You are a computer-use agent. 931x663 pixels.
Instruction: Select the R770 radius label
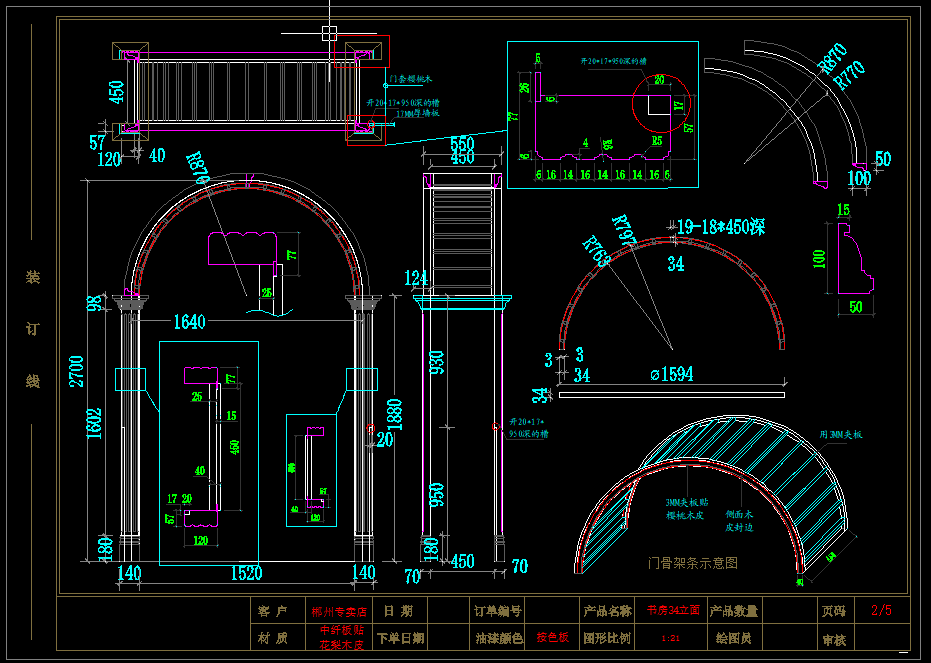click(849, 77)
